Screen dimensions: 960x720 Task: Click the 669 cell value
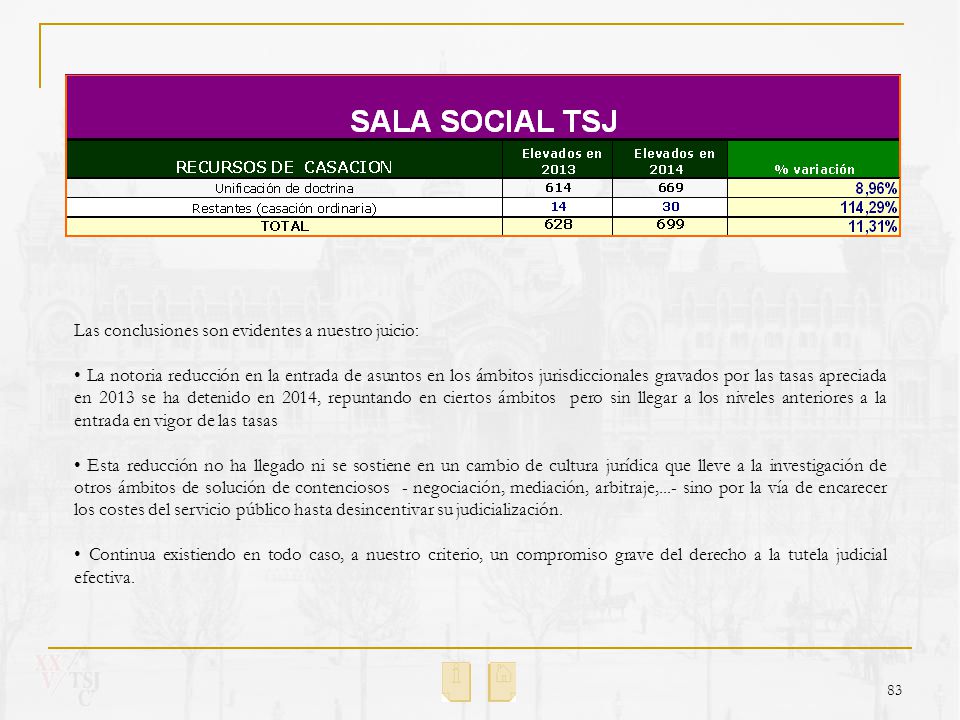[670, 187]
